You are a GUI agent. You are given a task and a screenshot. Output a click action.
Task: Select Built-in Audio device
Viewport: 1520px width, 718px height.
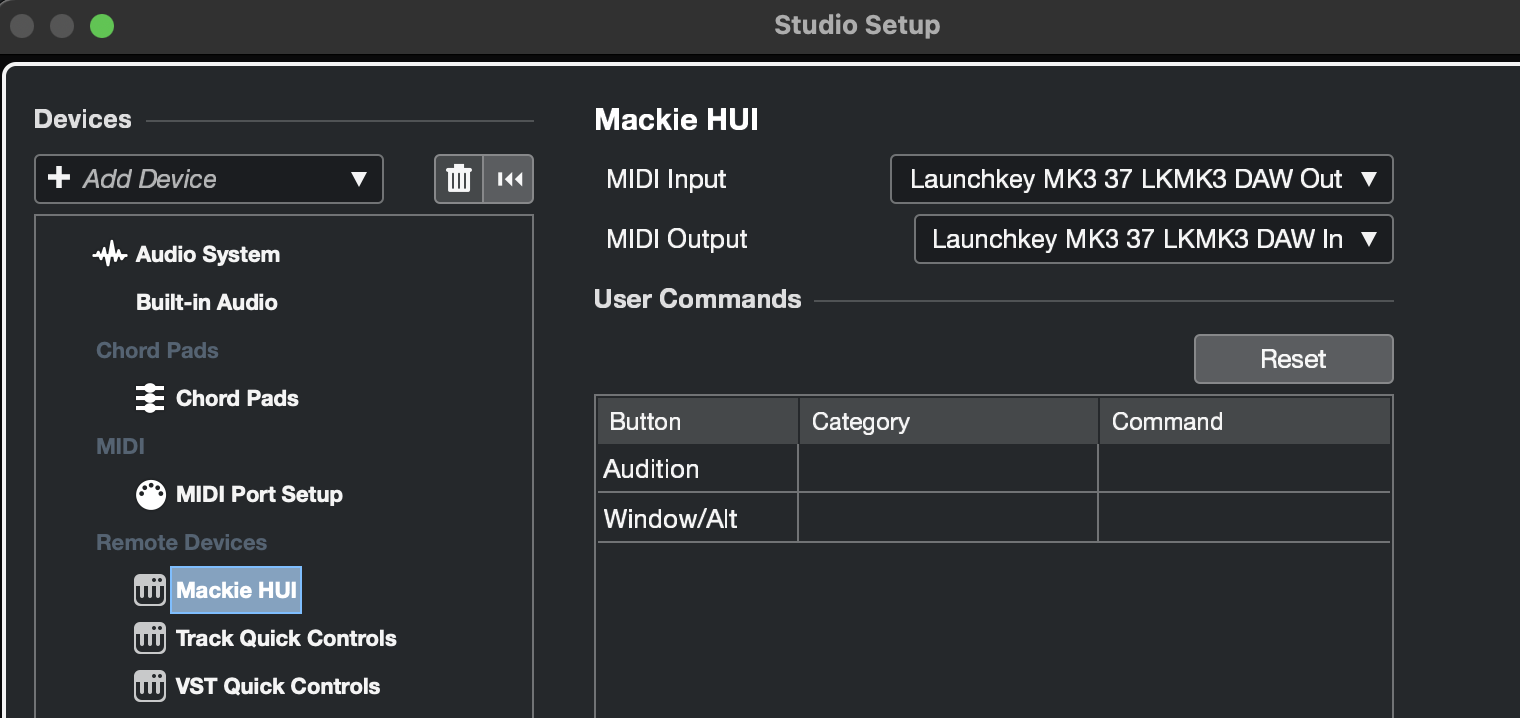pyautogui.click(x=206, y=302)
